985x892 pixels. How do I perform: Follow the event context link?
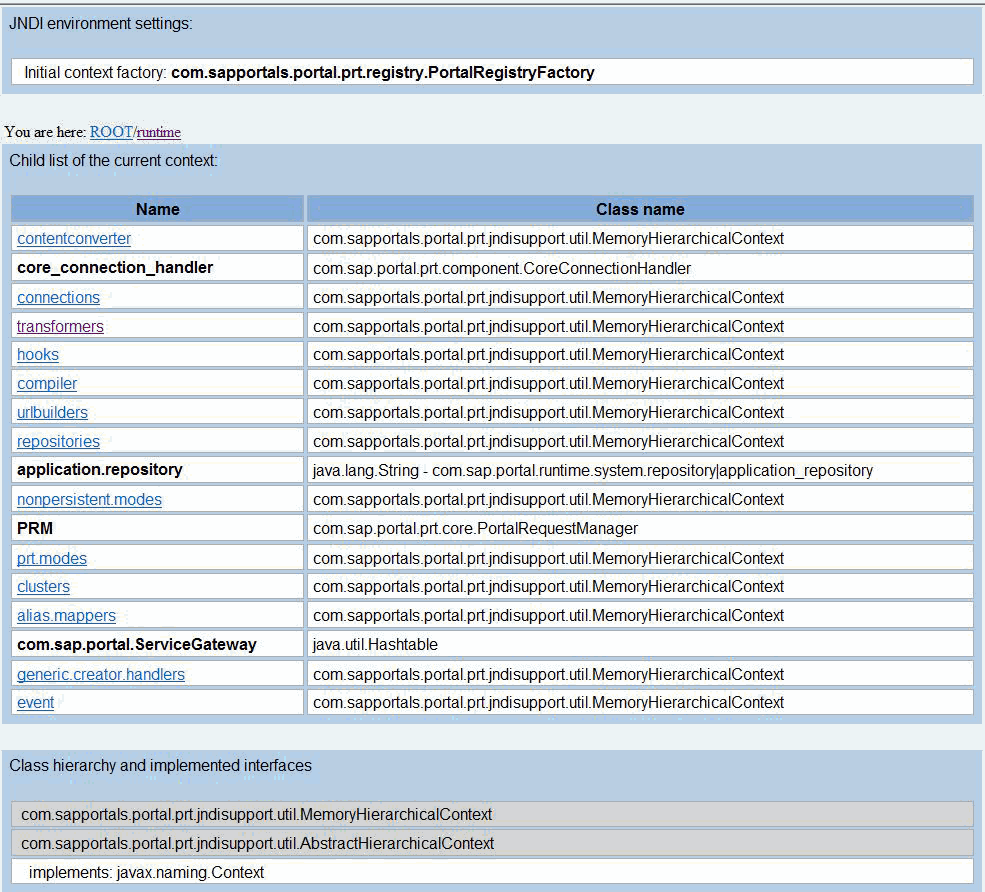pos(36,703)
